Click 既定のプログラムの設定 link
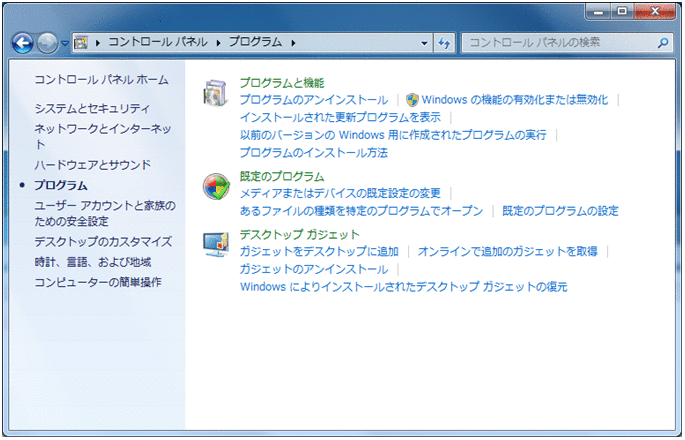This screenshot has width=685, height=440. (560, 211)
